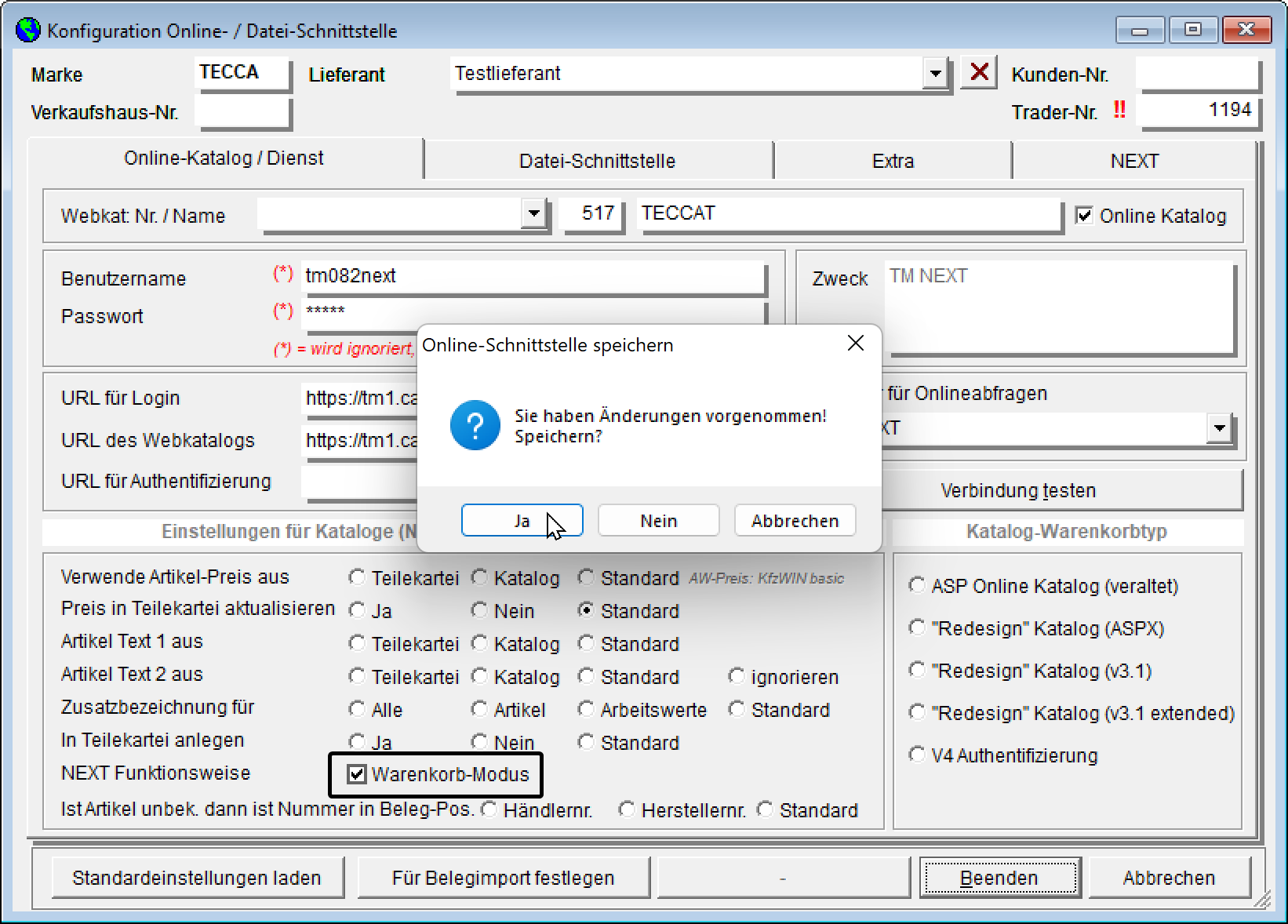Click the Benutzername field tm082next
Image resolution: width=1288 pixels, height=924 pixels.
(x=533, y=276)
